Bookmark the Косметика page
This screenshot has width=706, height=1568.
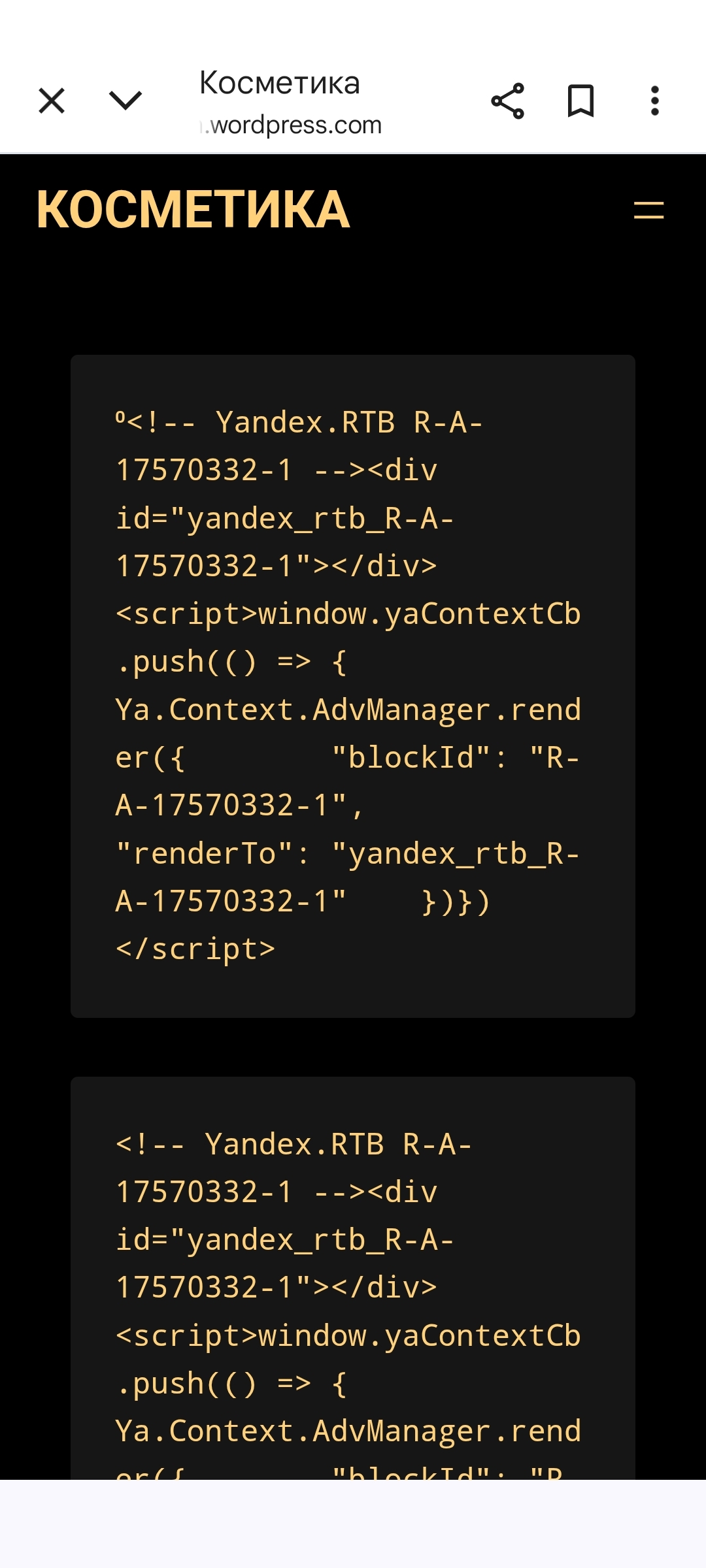pyautogui.click(x=580, y=101)
